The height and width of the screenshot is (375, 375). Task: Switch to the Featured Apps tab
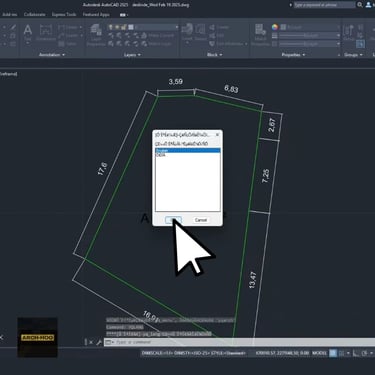96,15
